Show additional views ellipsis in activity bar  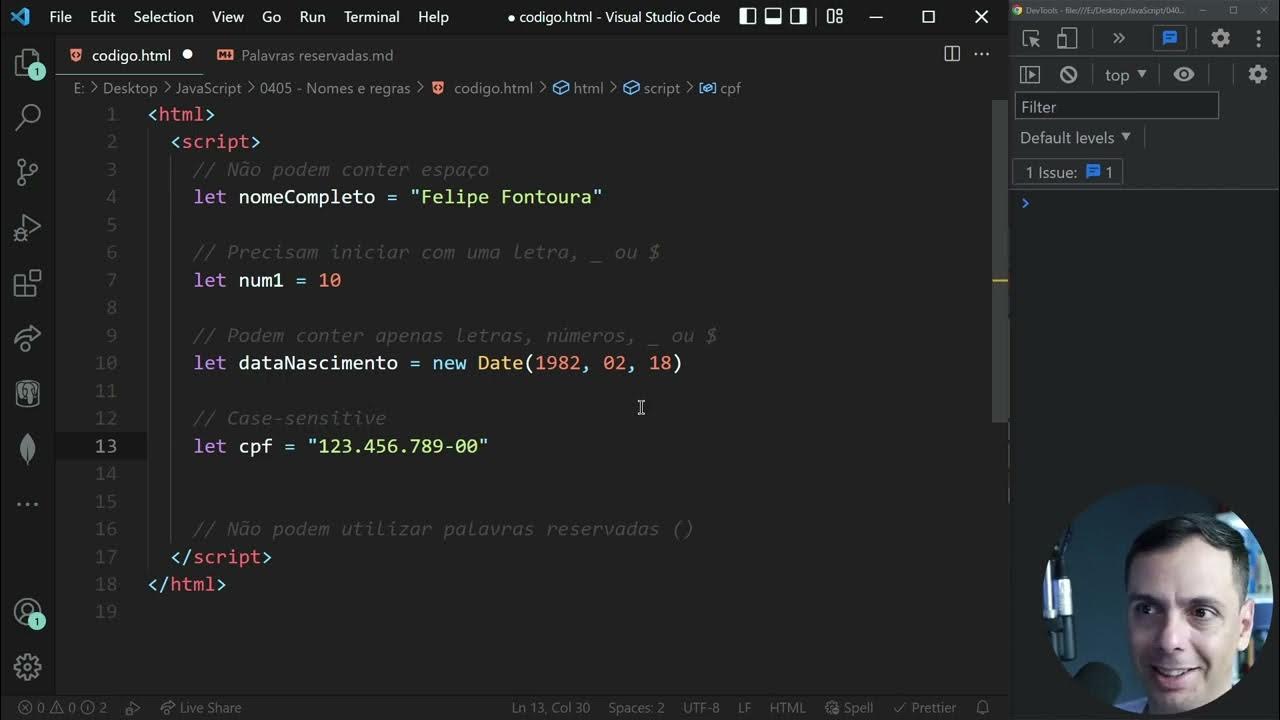pyautogui.click(x=28, y=503)
